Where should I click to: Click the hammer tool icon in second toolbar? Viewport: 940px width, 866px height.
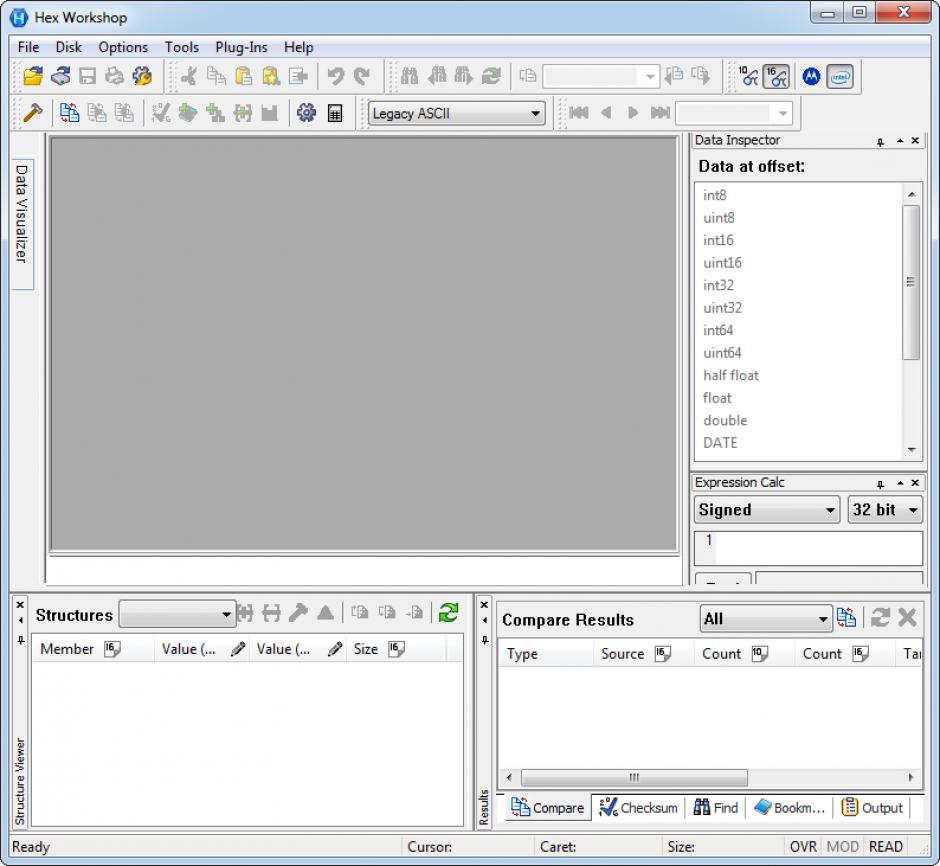click(x=32, y=113)
